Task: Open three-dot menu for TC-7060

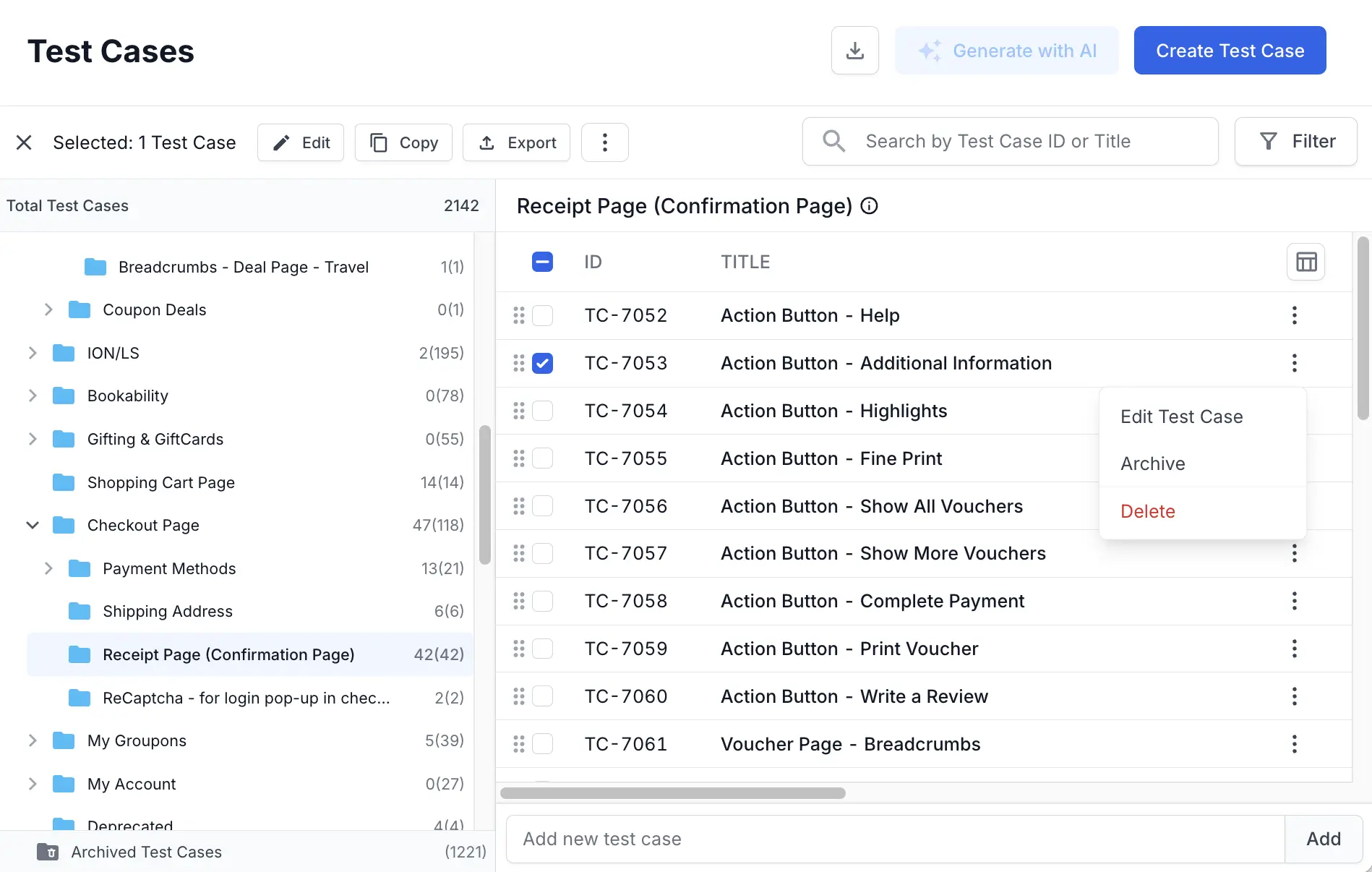Action: click(1294, 696)
